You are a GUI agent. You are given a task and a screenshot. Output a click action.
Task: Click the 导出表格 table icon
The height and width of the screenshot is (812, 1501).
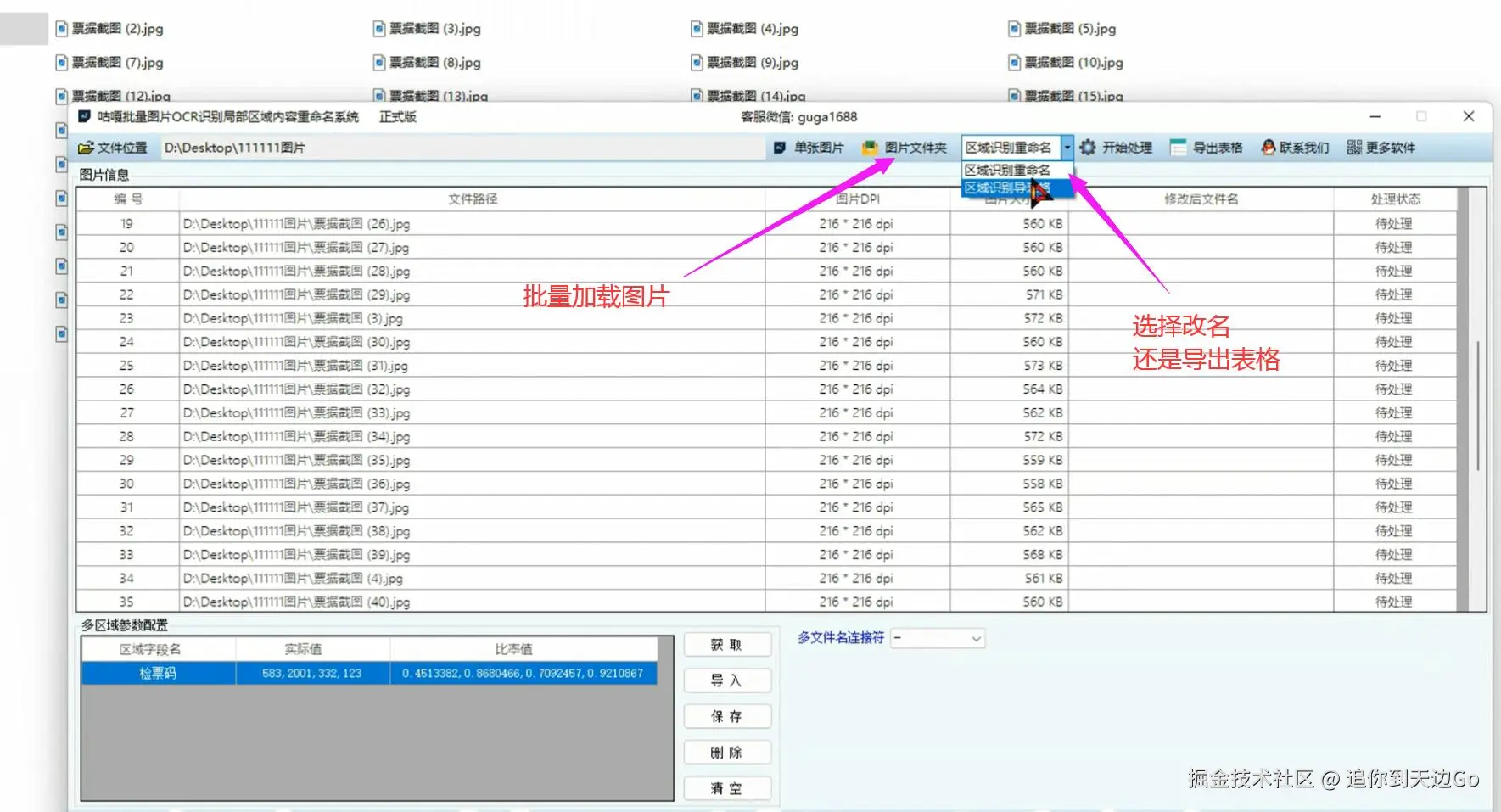point(1179,148)
